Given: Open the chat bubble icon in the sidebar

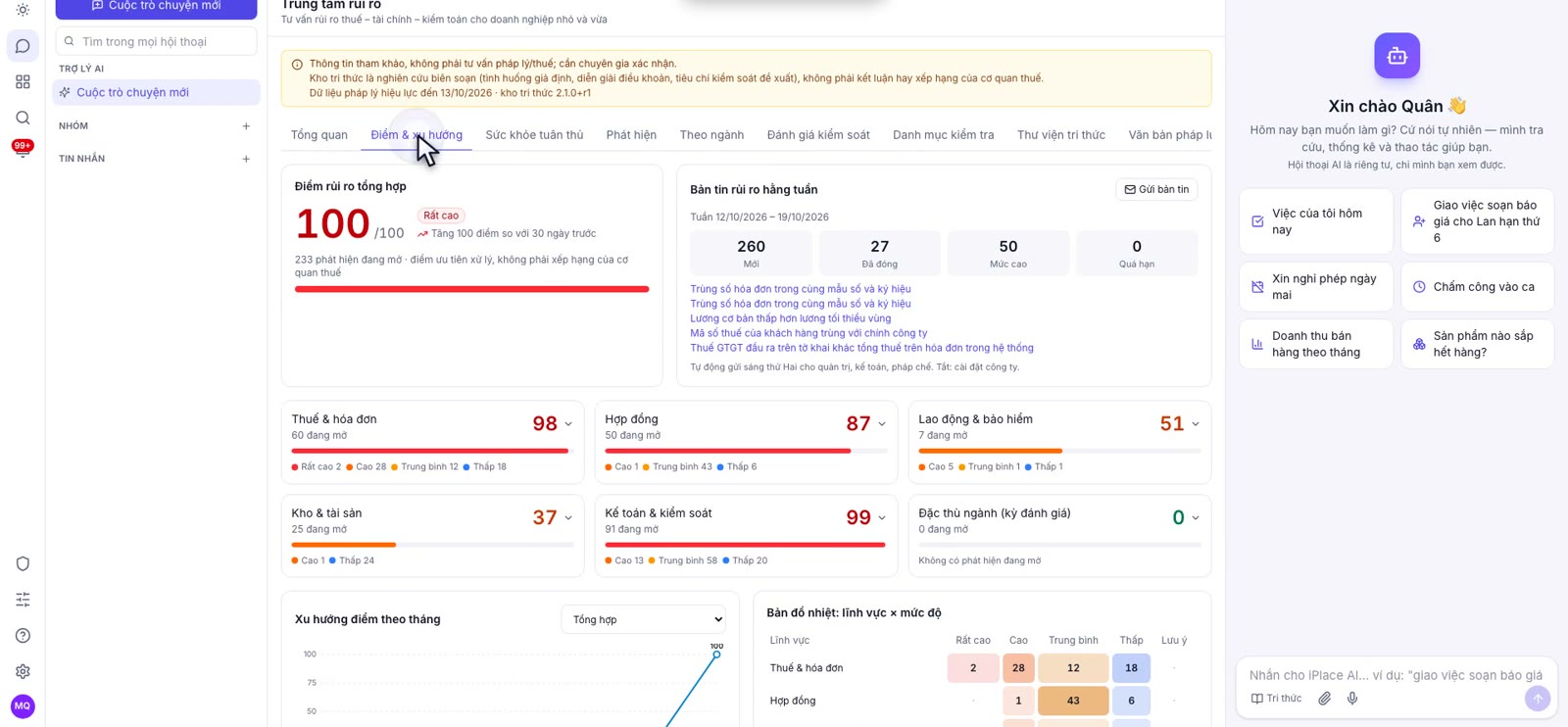Looking at the screenshot, I should tap(23, 46).
